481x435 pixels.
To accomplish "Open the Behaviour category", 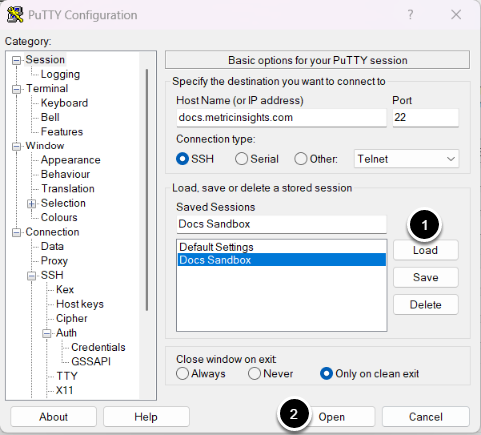I will [x=65, y=174].
